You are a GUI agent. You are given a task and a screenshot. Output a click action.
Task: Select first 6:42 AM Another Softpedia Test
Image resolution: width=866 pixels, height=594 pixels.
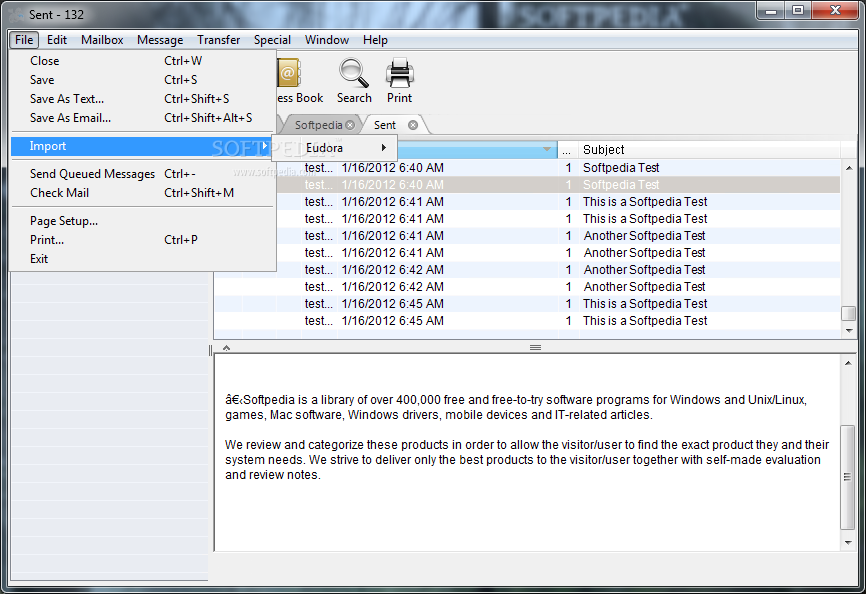click(527, 270)
